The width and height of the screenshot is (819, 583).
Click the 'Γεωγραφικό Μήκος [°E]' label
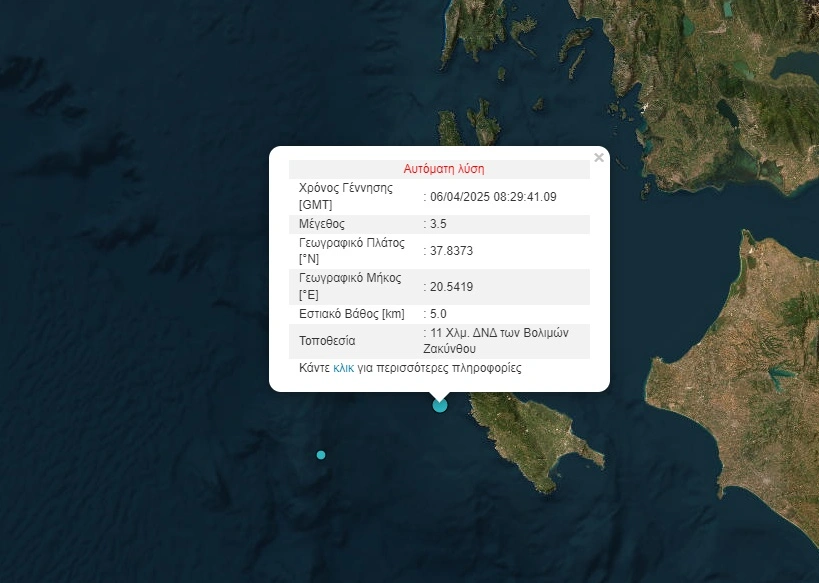point(350,286)
